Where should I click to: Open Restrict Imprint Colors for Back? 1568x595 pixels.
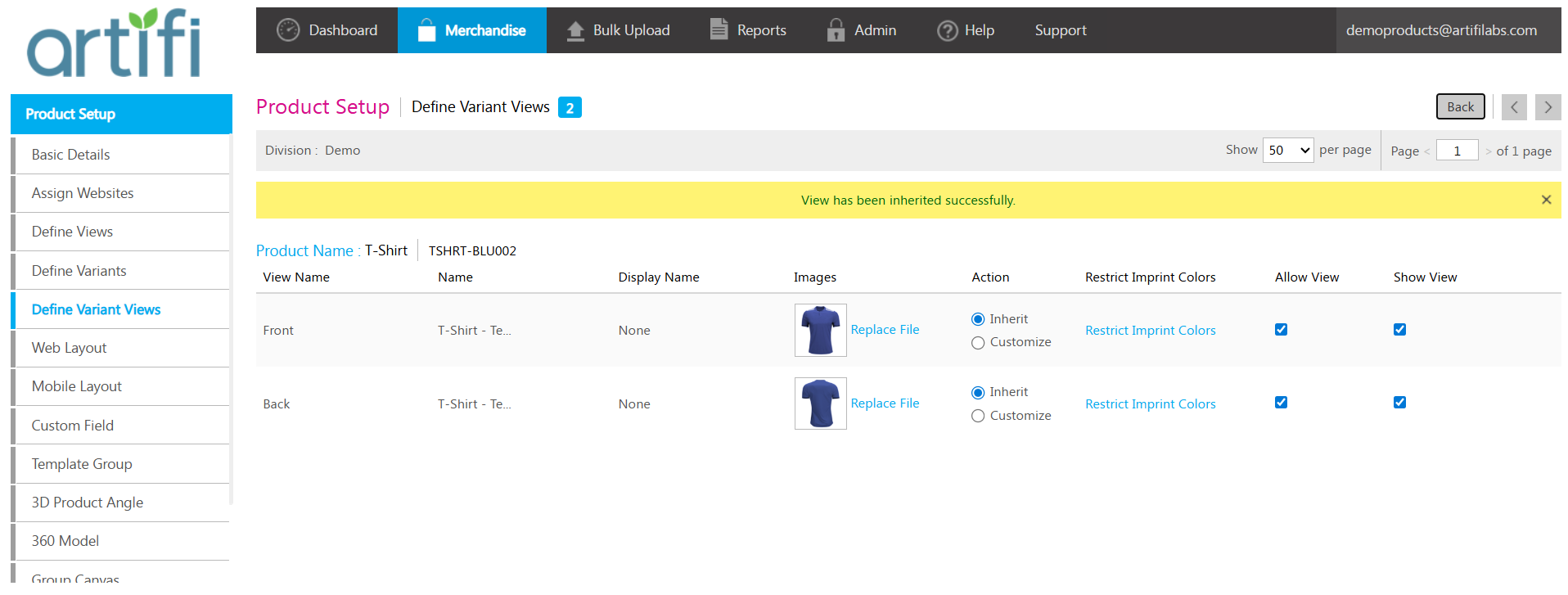(x=1150, y=404)
